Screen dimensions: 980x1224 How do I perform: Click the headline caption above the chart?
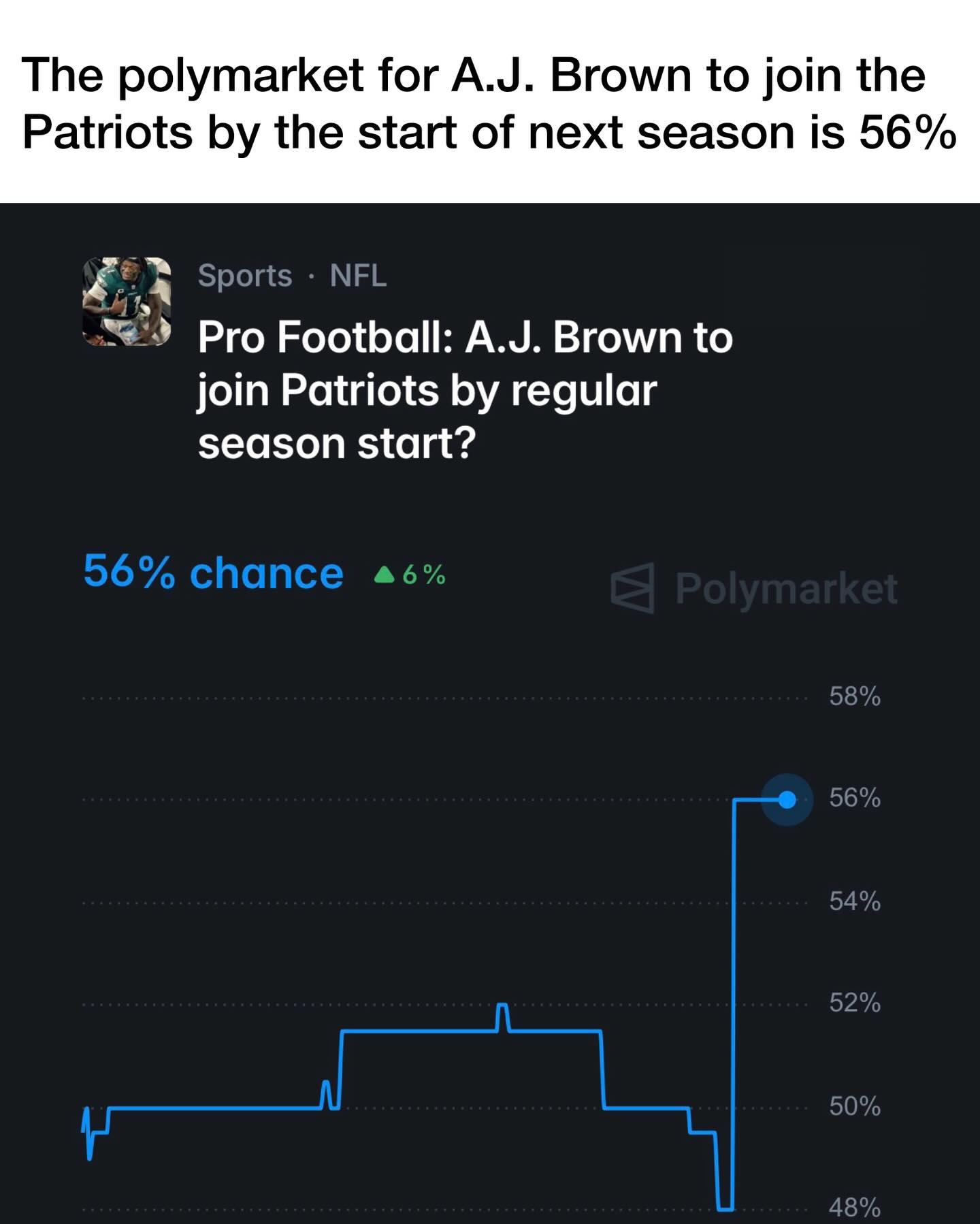(489, 103)
